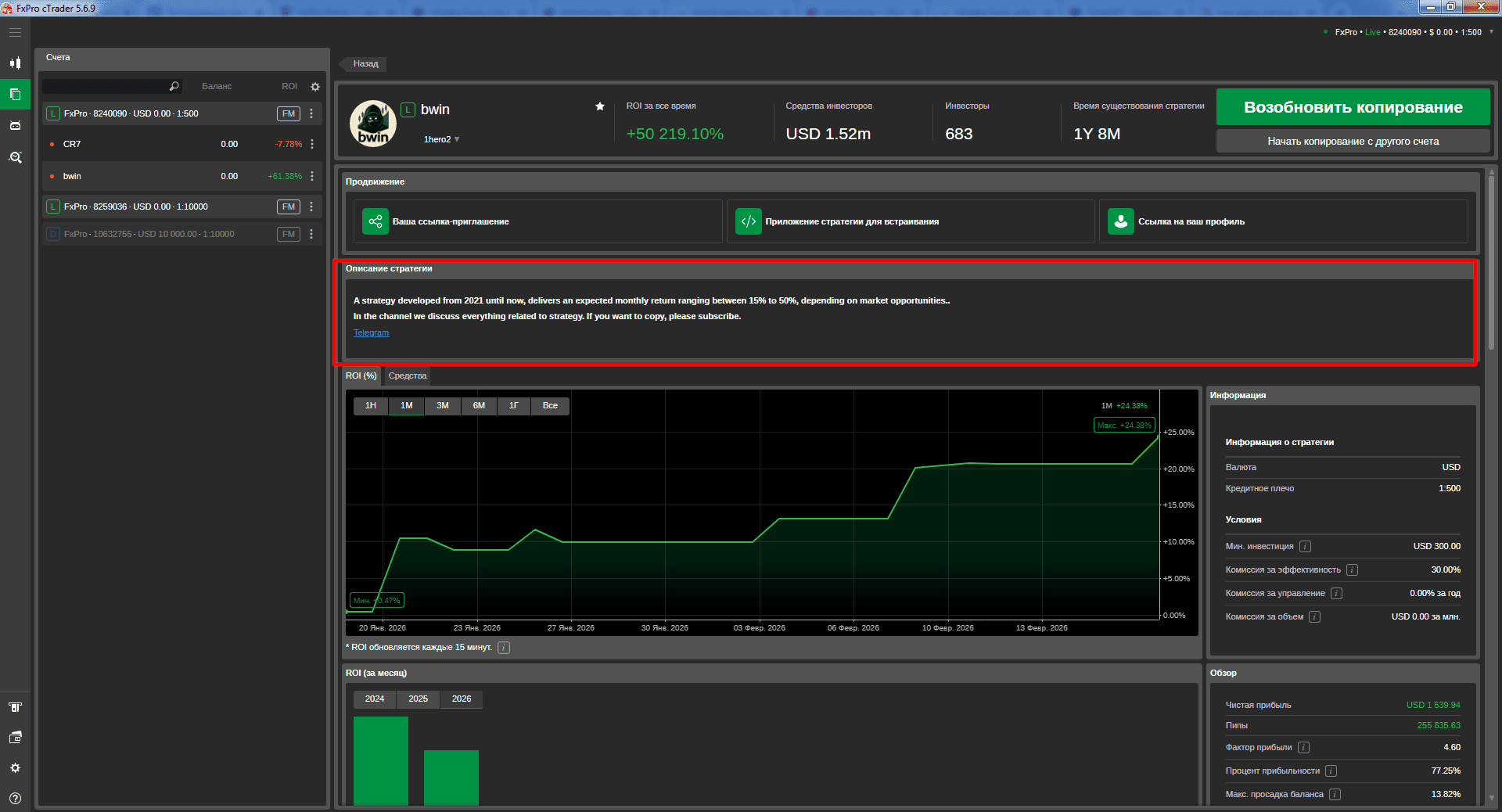Open the hamburger main menu
1502x812 pixels.
(x=15, y=33)
